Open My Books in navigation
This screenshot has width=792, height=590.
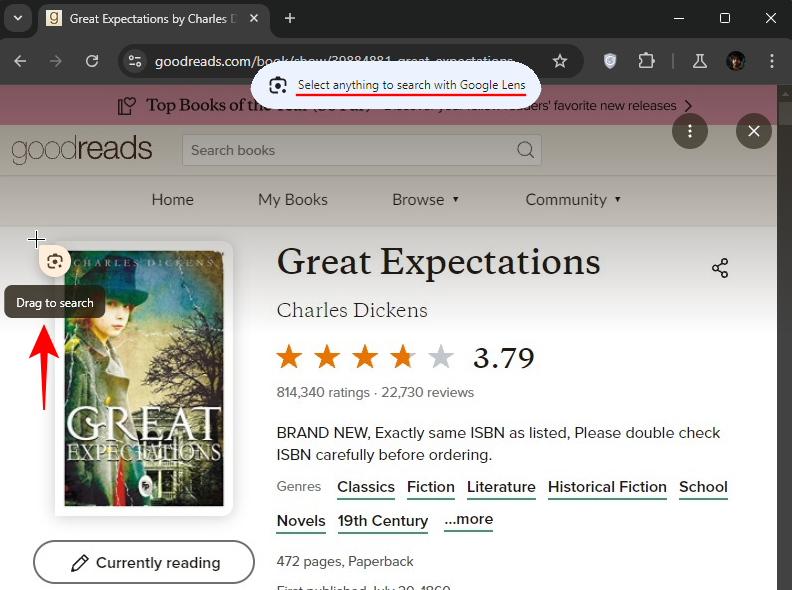click(292, 199)
